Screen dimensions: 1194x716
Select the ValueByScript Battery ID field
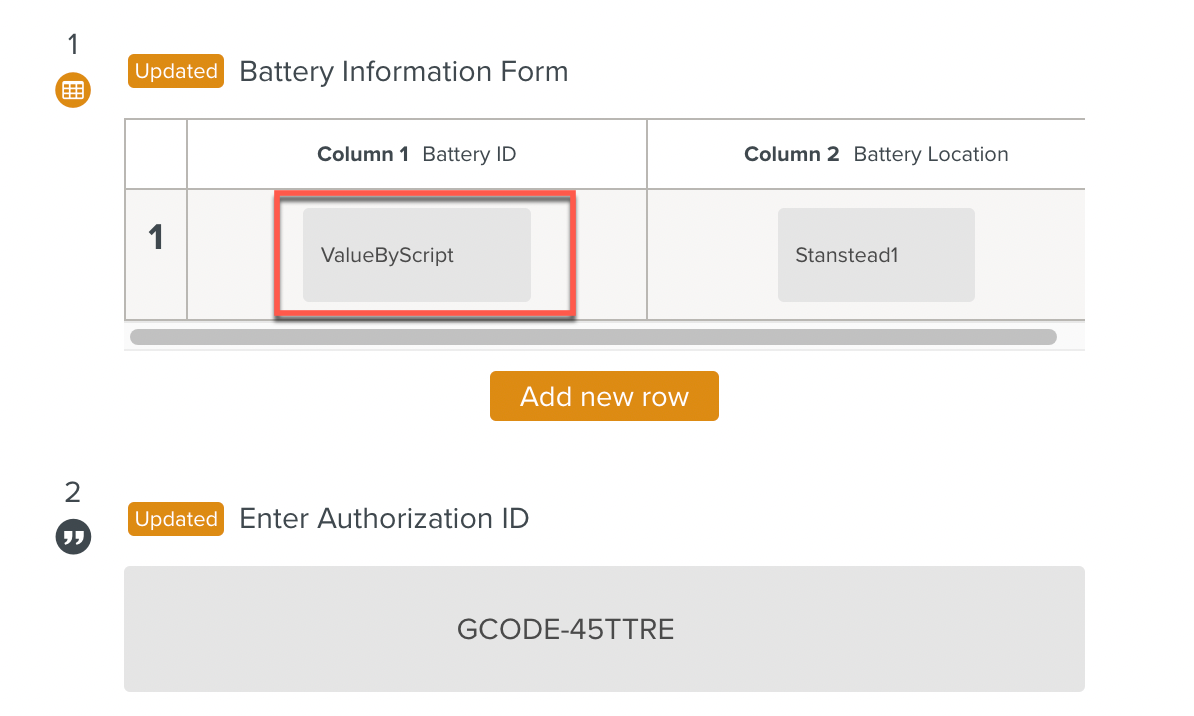point(417,255)
